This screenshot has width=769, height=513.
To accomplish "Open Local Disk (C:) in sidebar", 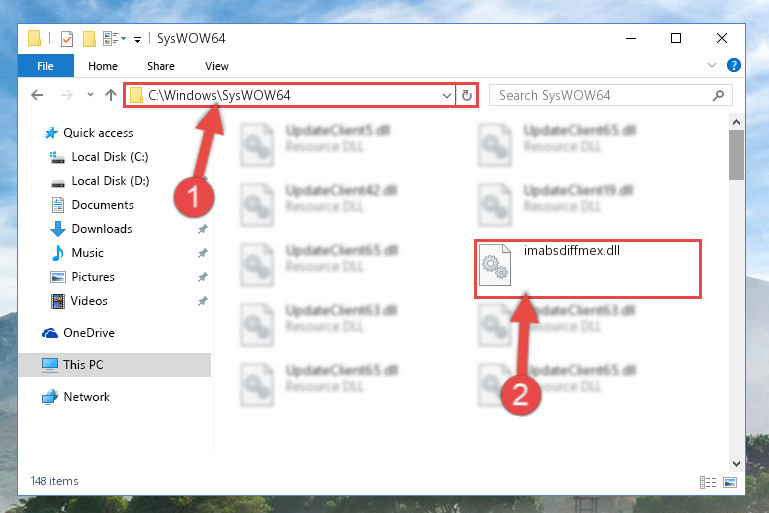I will [x=110, y=157].
